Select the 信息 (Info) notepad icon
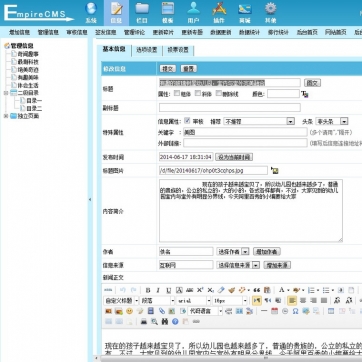362x362 pixels. click(116, 13)
